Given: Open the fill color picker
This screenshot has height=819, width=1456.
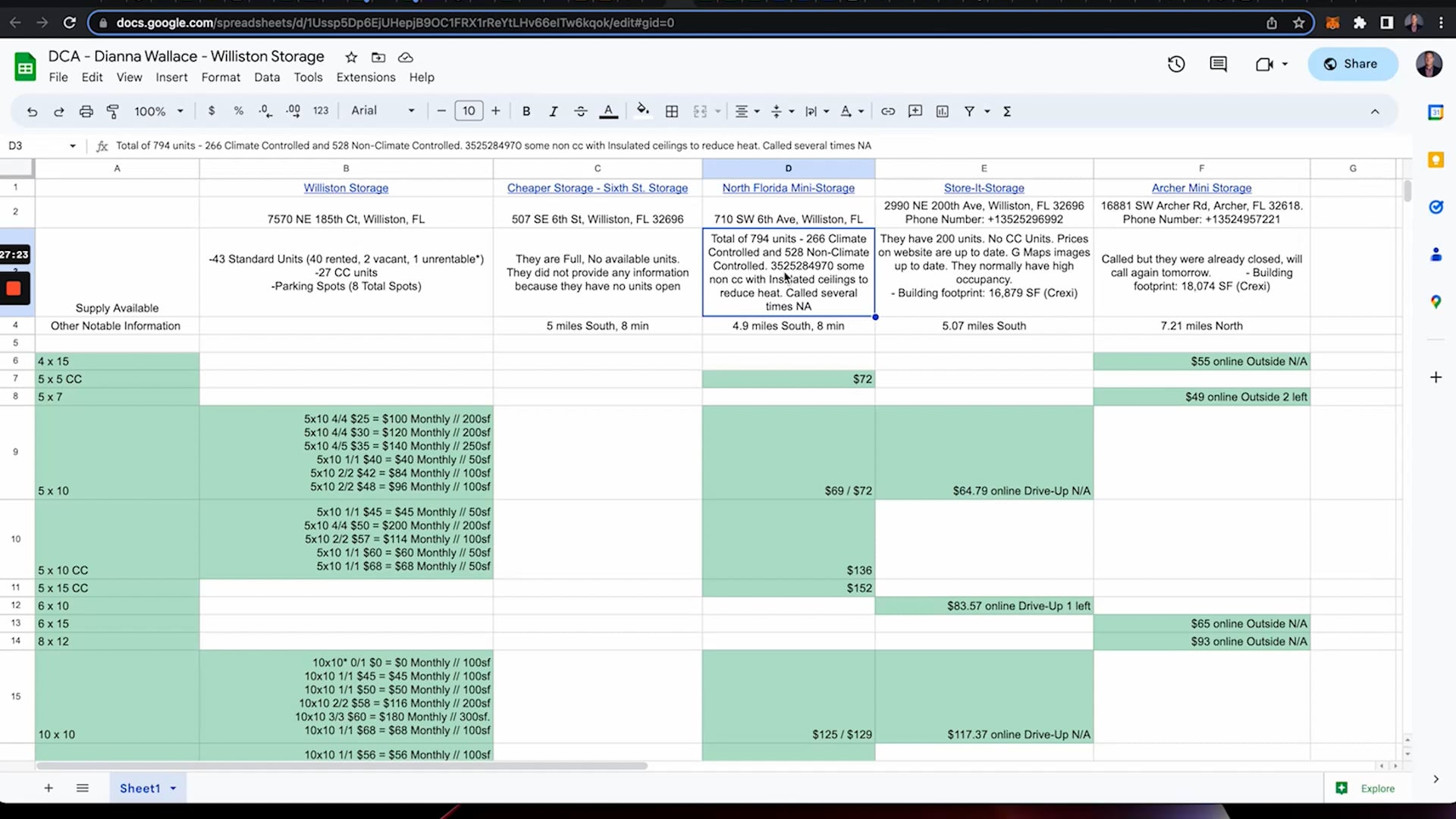Looking at the screenshot, I should pyautogui.click(x=642, y=111).
